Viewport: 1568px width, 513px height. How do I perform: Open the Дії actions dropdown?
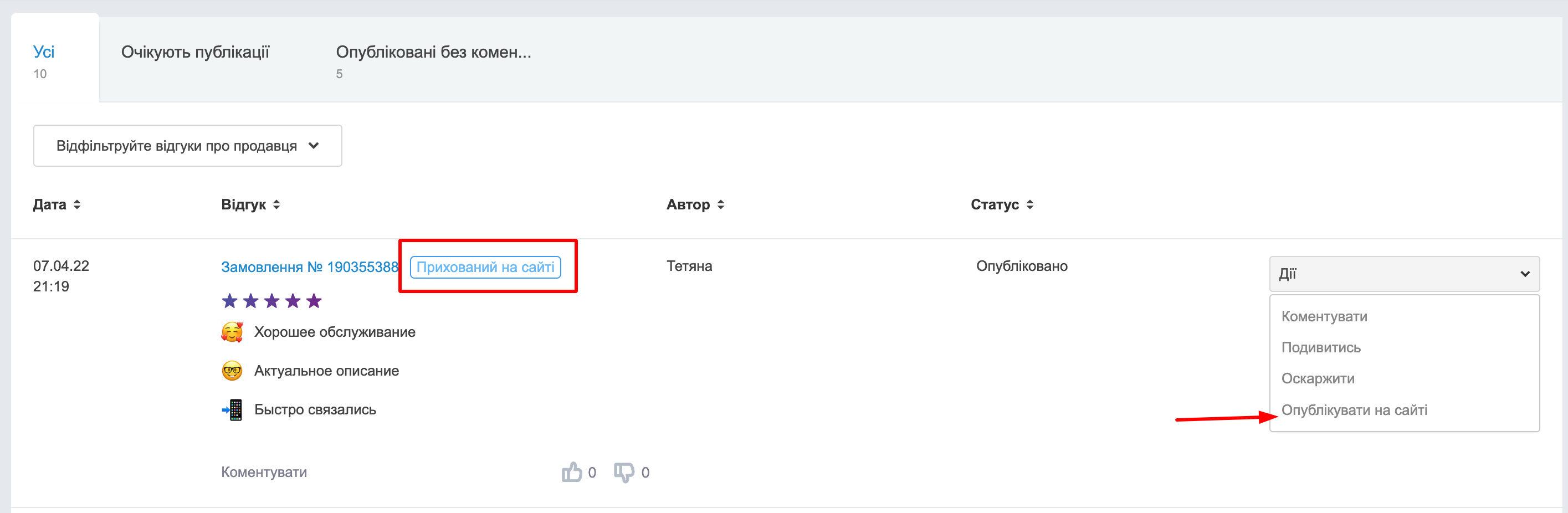pos(1404,274)
